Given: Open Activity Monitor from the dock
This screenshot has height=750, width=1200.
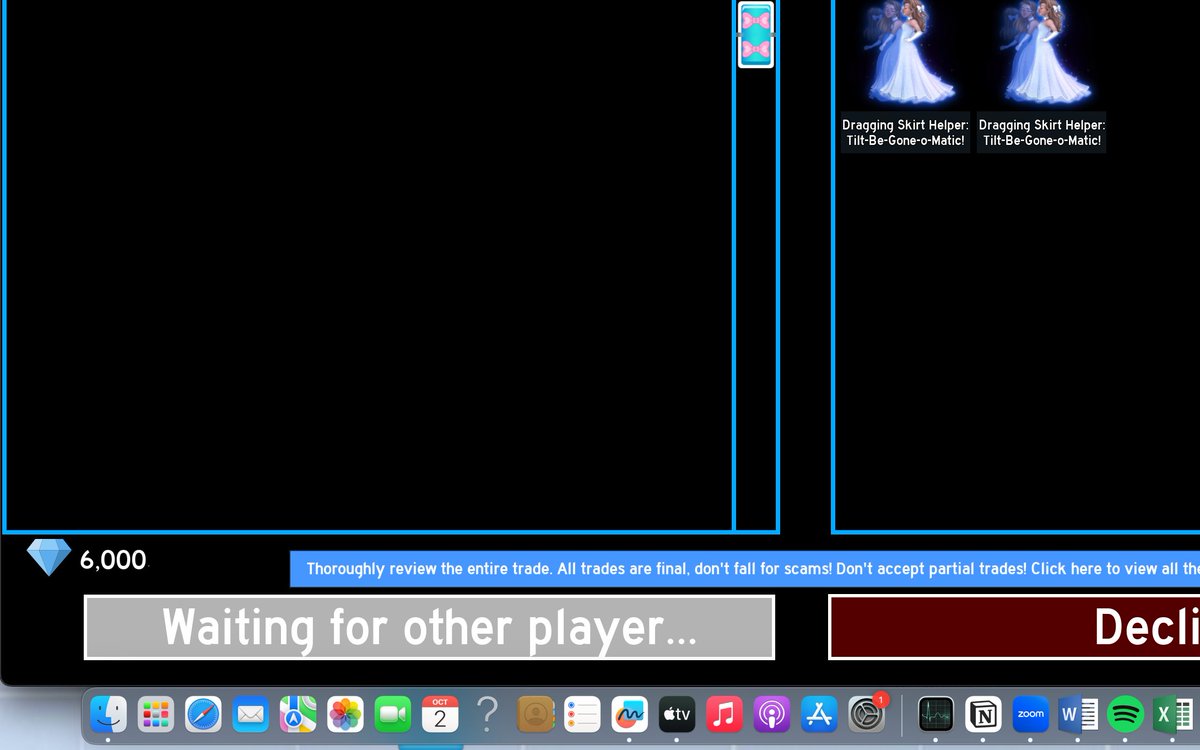Looking at the screenshot, I should (x=936, y=714).
